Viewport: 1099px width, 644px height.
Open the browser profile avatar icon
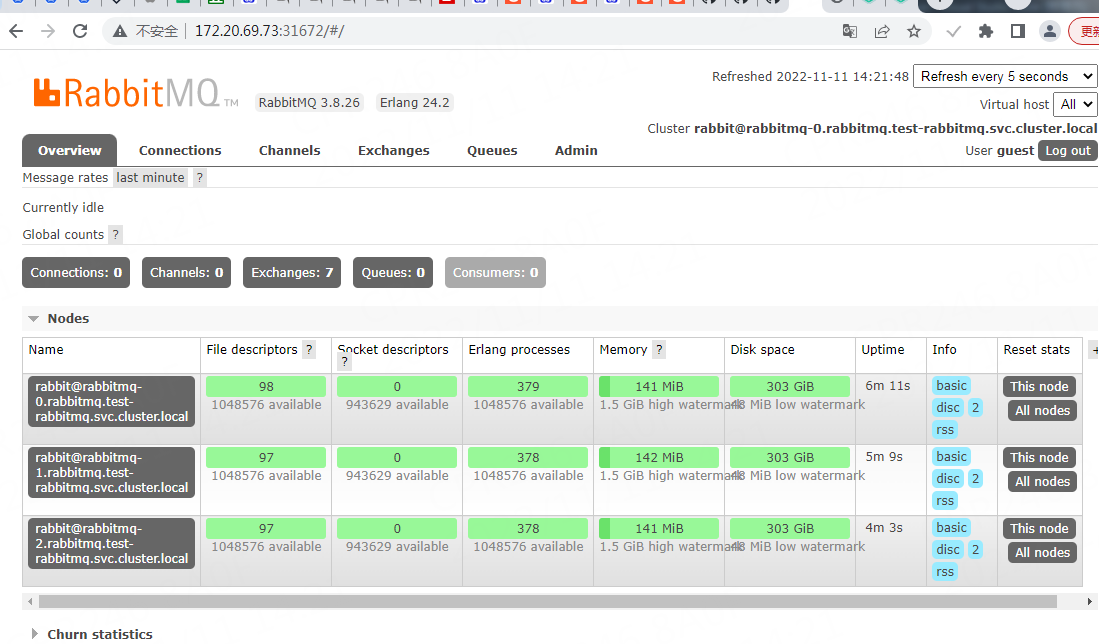point(1050,31)
